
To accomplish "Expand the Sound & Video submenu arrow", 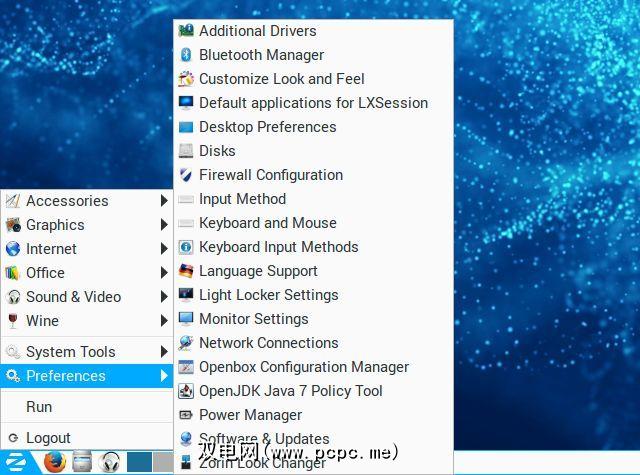I will (x=164, y=297).
